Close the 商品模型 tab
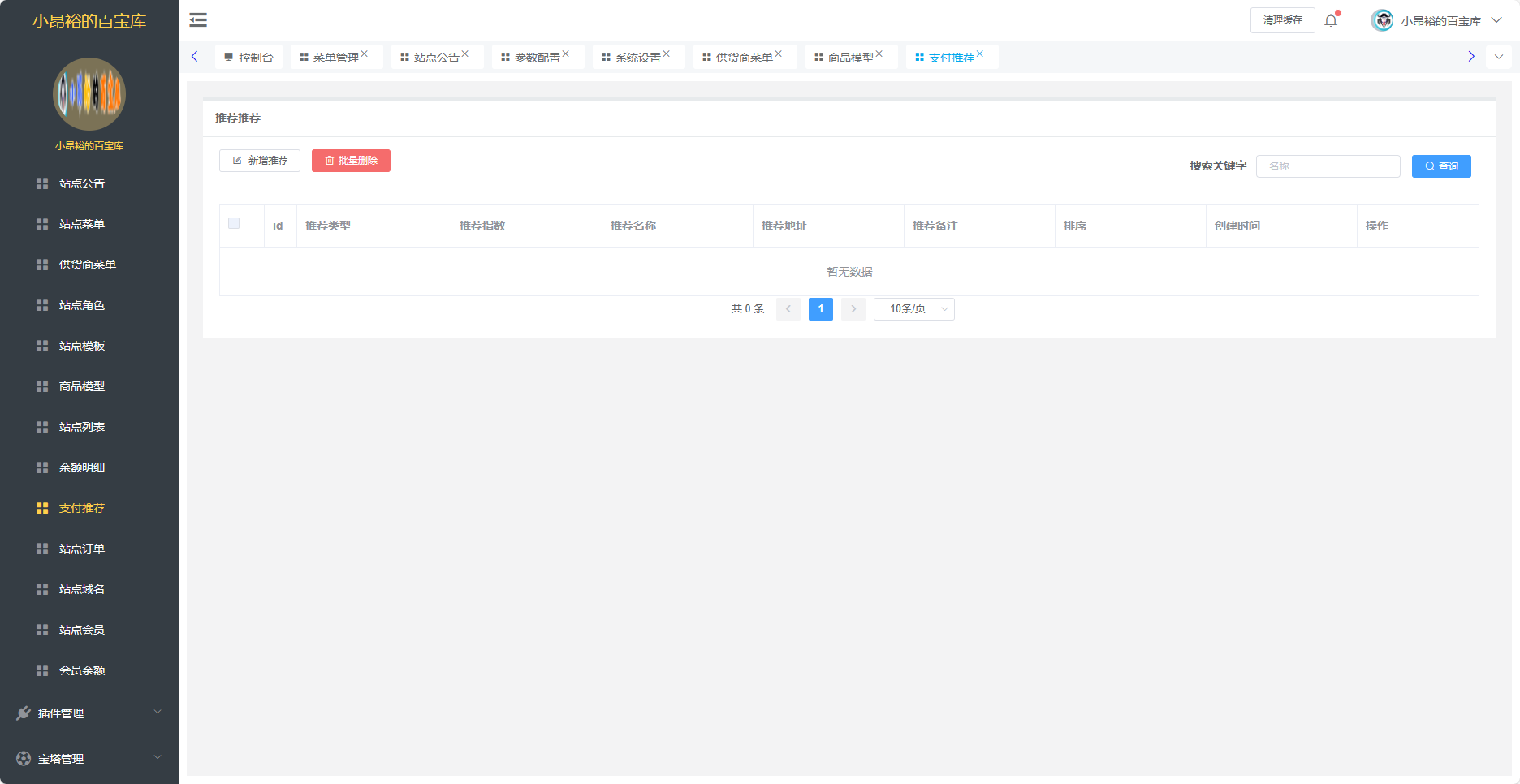 pos(879,54)
